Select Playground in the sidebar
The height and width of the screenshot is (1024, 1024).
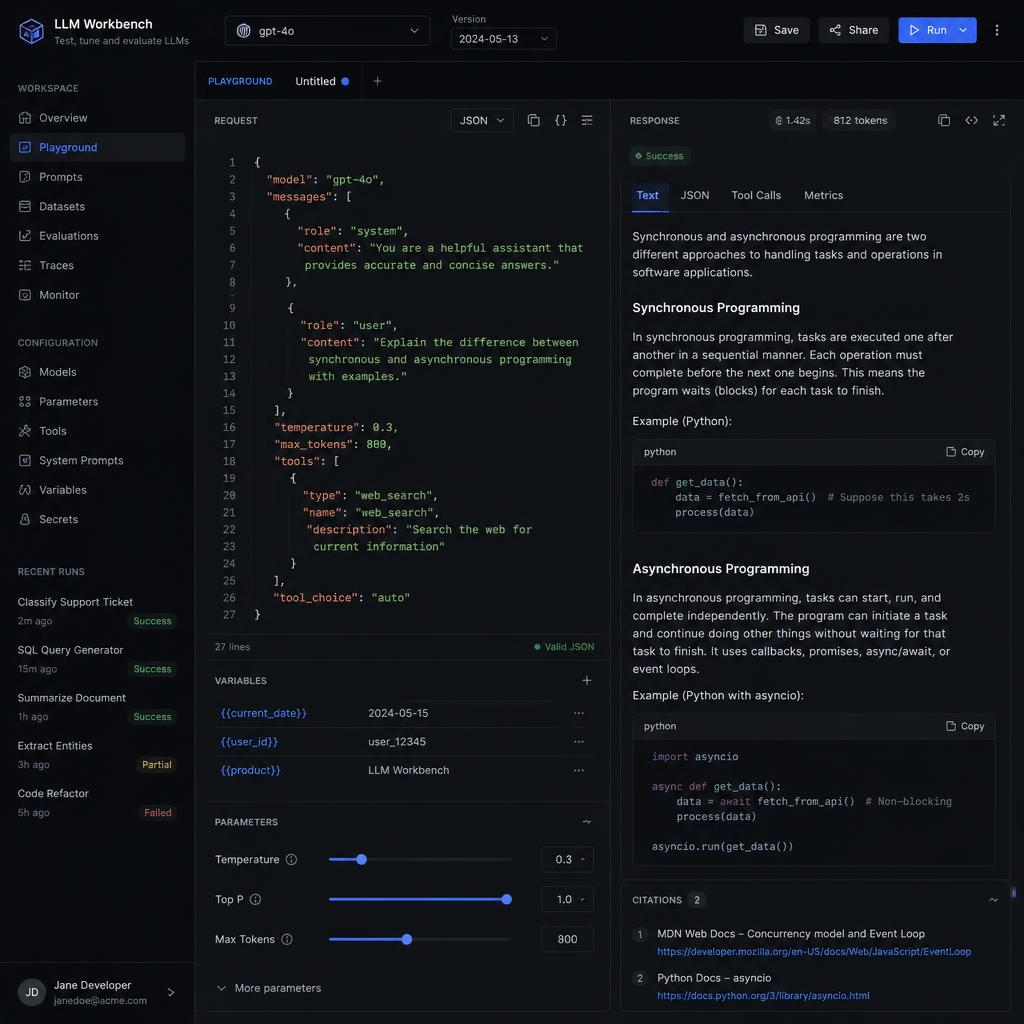pyautogui.click(x=97, y=147)
